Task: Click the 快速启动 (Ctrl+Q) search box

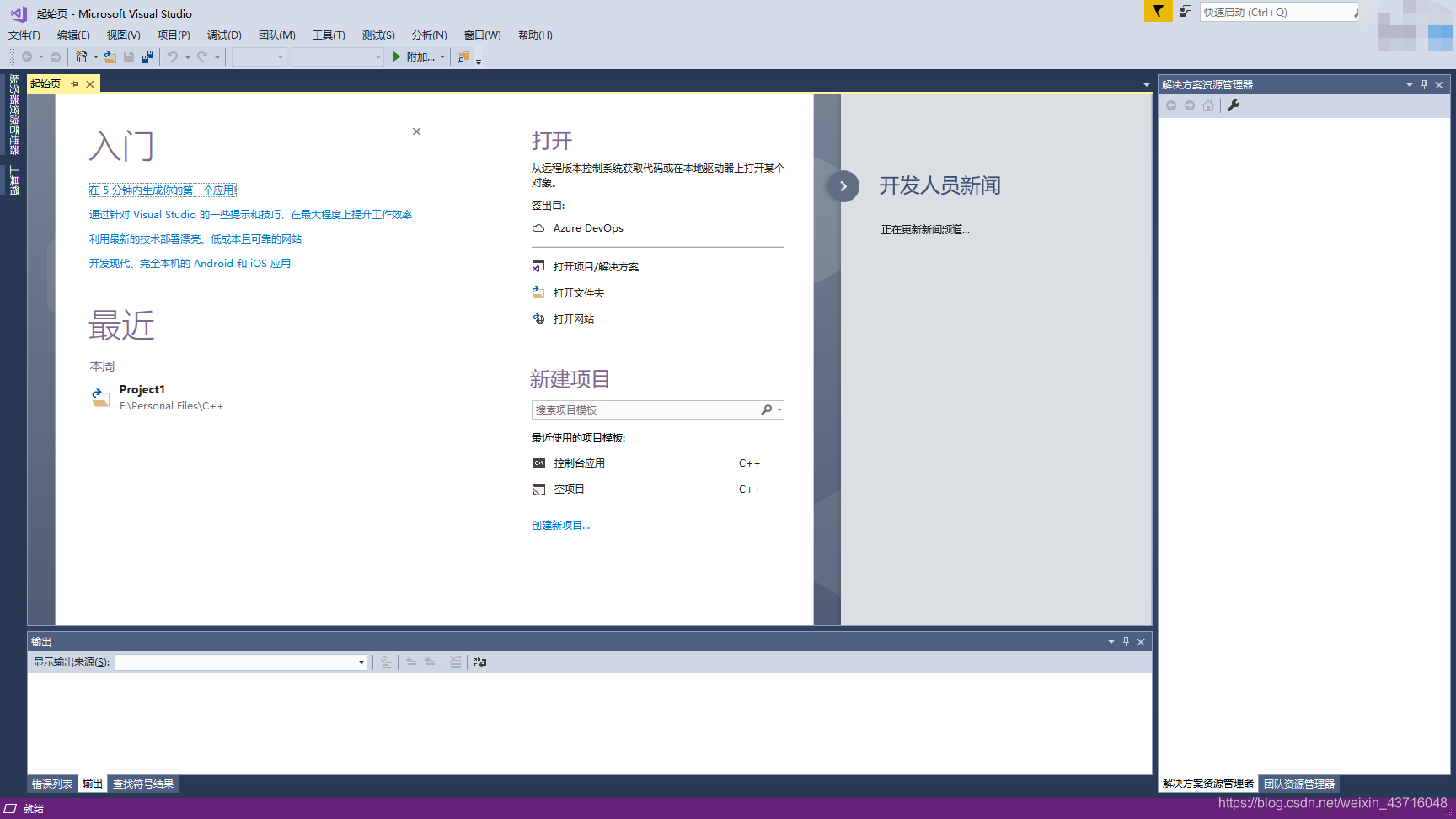Action: 1279,12
